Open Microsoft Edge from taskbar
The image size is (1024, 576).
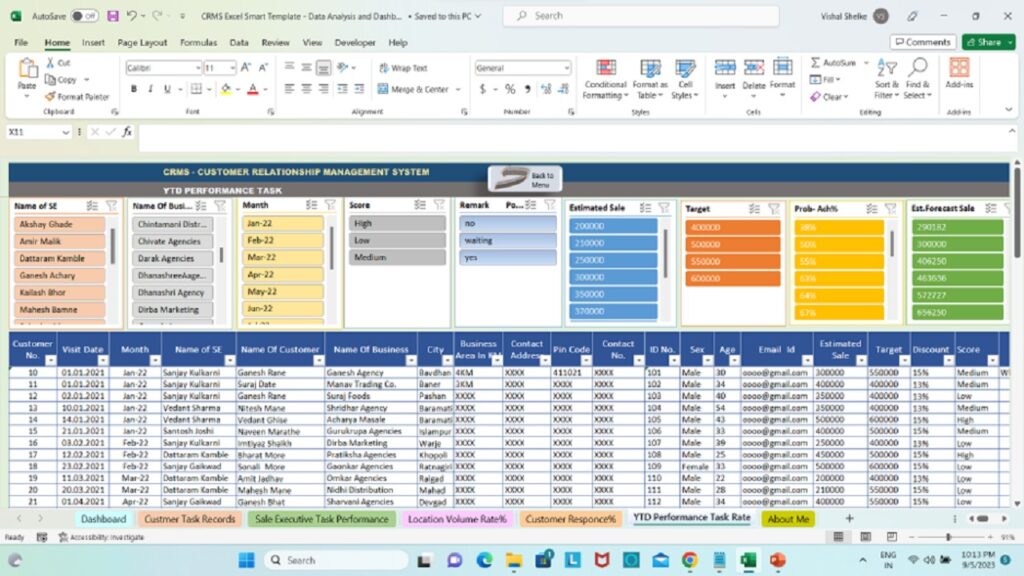[484, 560]
